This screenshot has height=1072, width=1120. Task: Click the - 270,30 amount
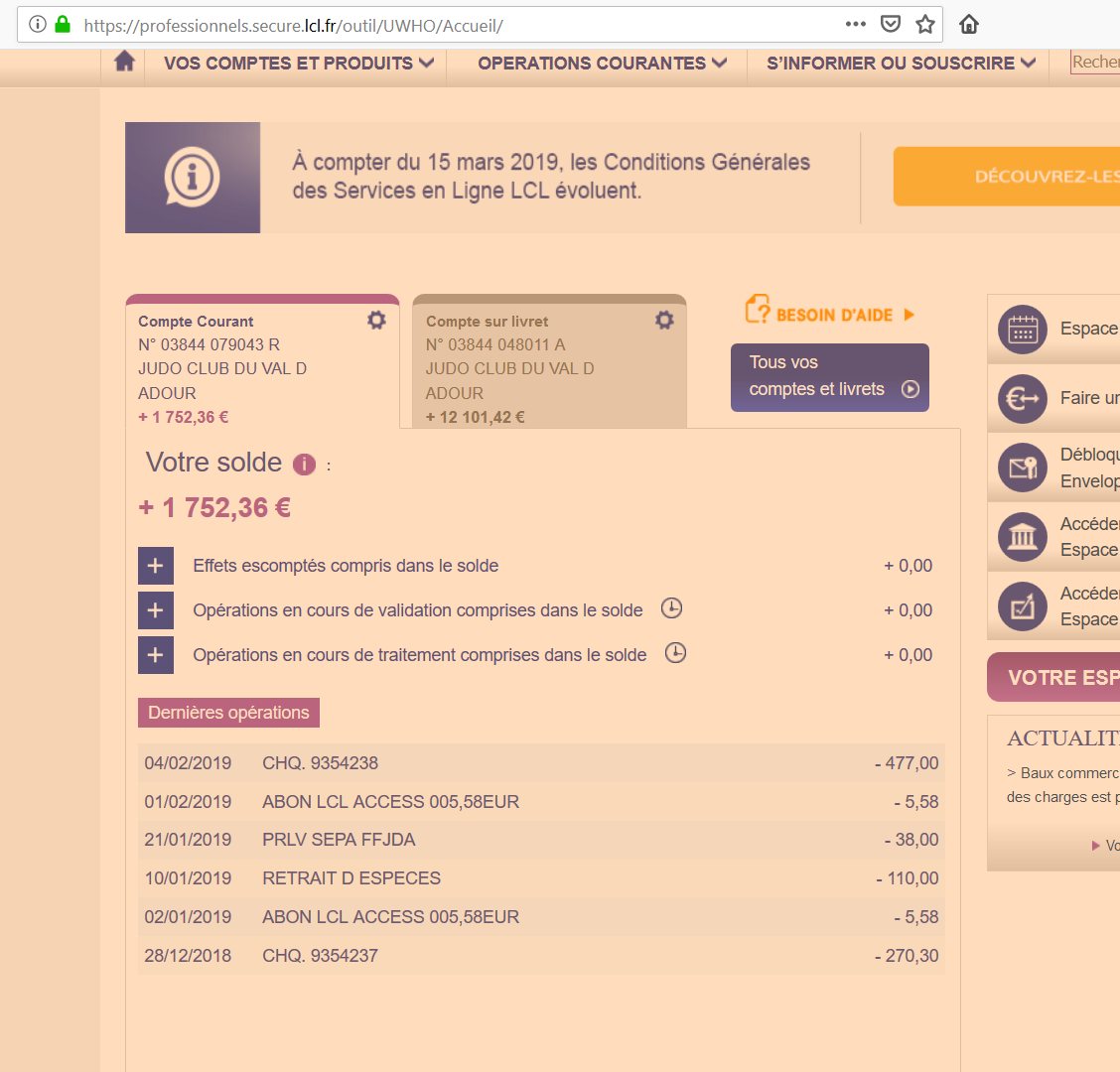pos(907,956)
